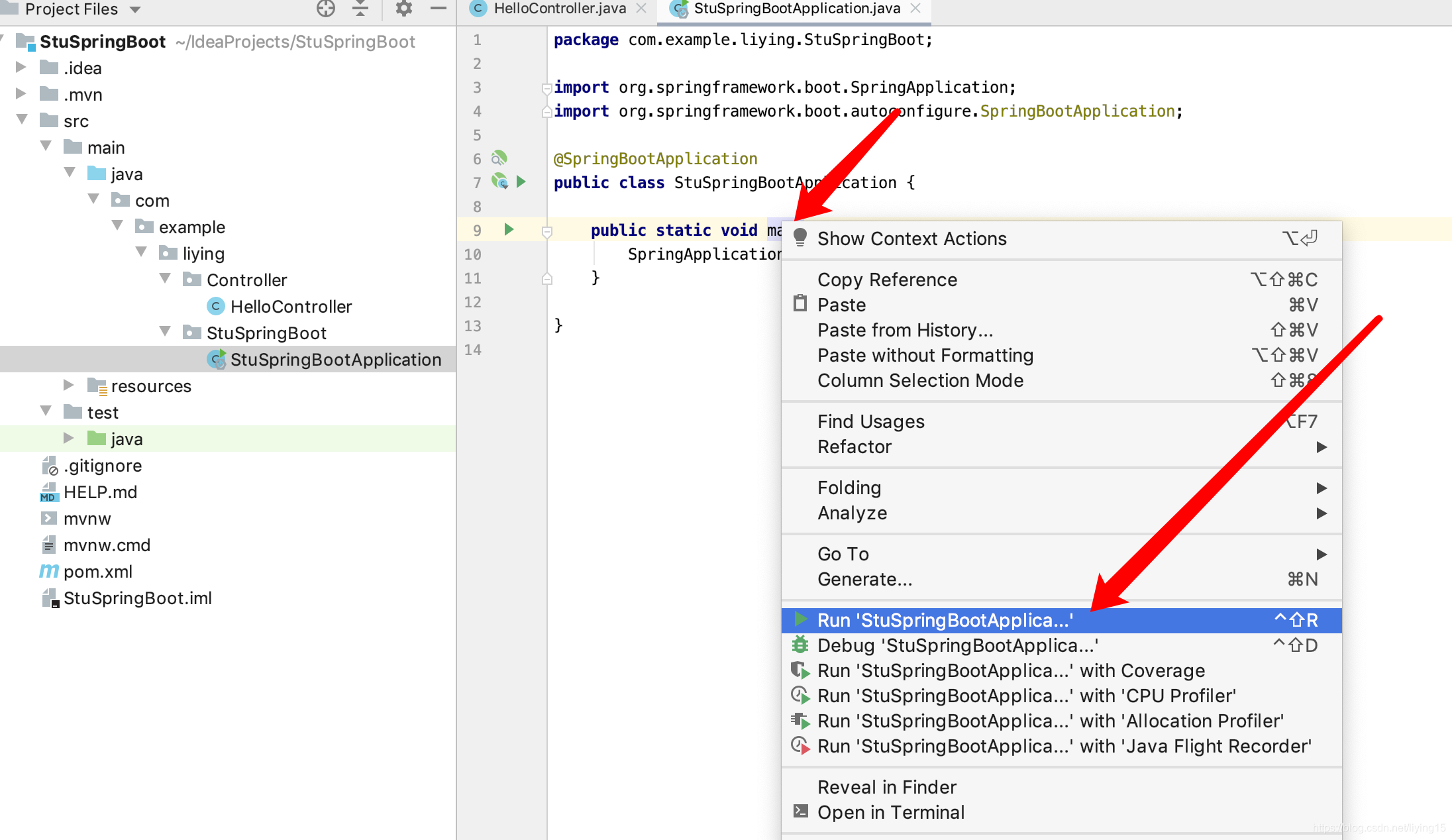Image resolution: width=1452 pixels, height=840 pixels.
Task: Choose Debug 'StuSpringBootApplica...' menu item
Action: pos(1061,645)
